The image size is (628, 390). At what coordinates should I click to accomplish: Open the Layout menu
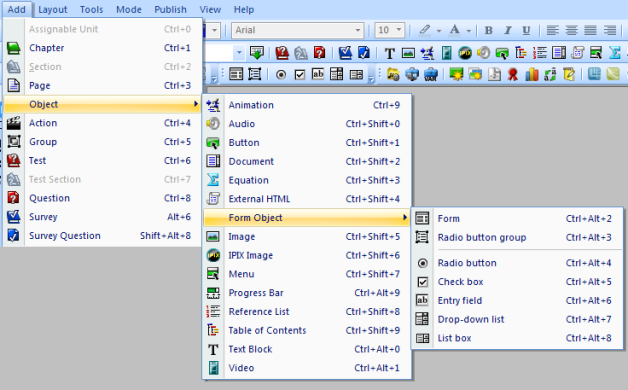[x=53, y=9]
